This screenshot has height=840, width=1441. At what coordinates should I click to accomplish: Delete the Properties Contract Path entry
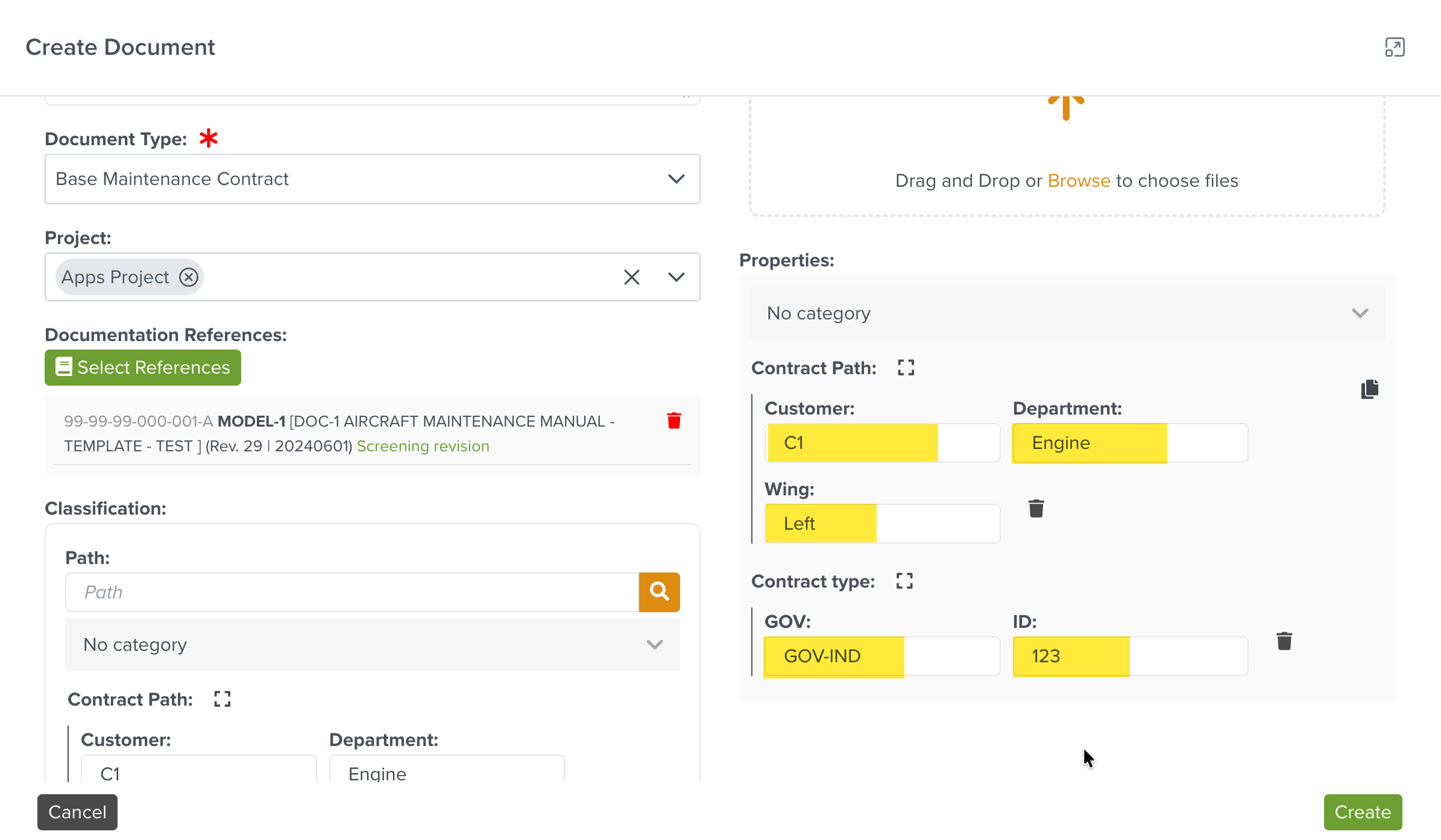1036,509
